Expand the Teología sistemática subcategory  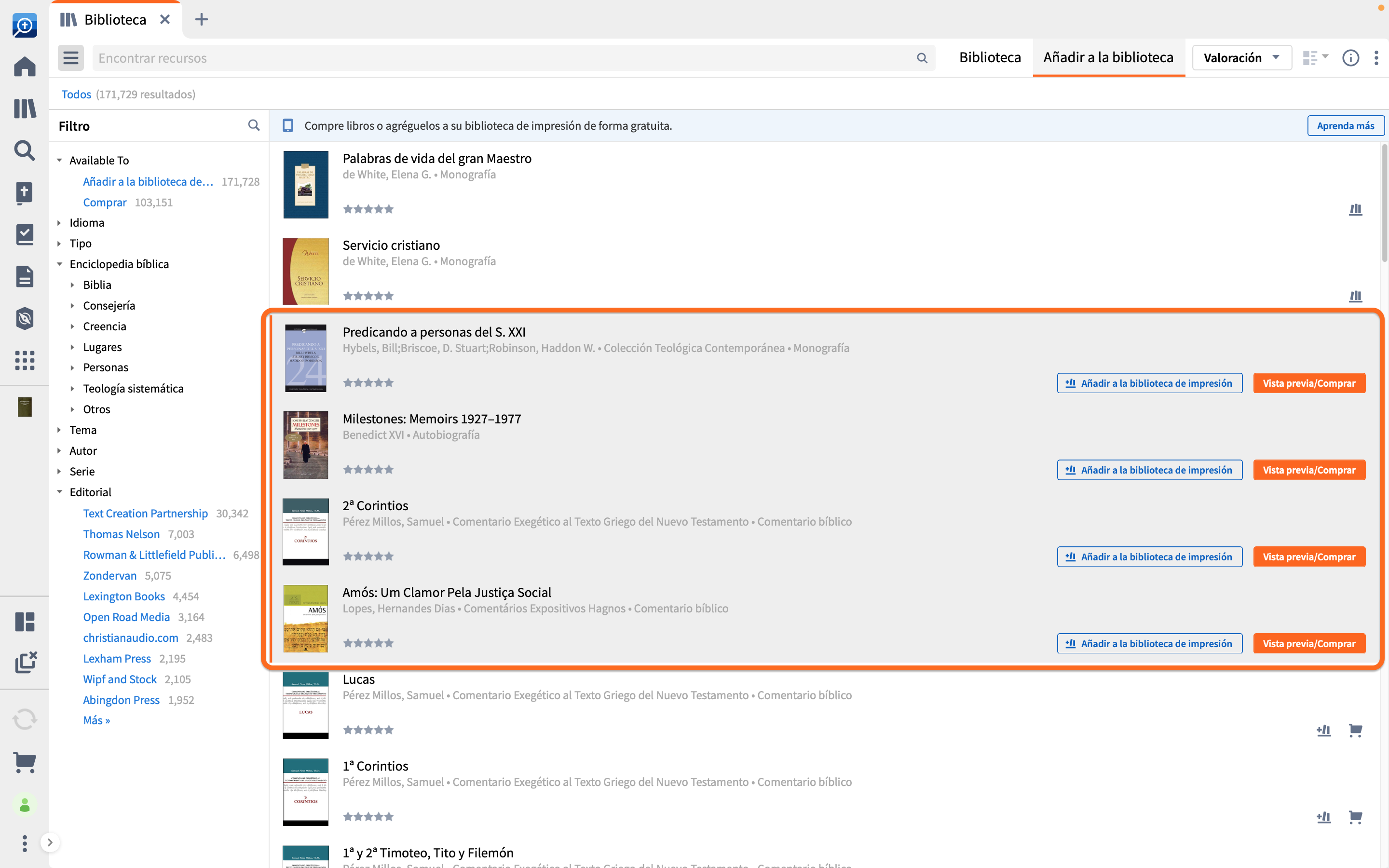(72, 389)
